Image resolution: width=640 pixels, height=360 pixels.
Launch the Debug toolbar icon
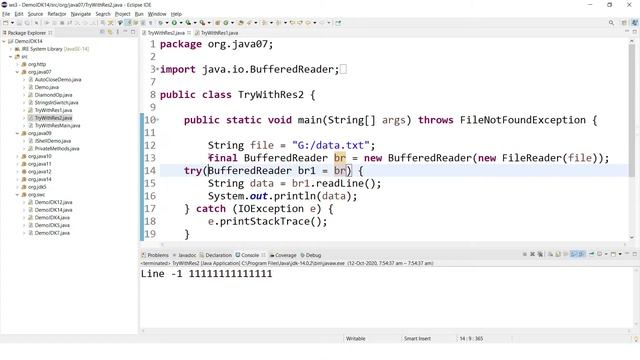[161, 23]
